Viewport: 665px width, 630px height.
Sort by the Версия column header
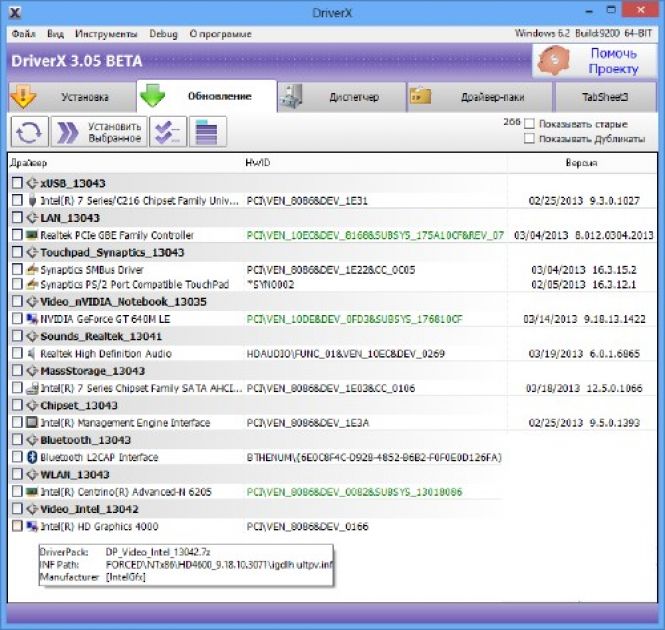(581, 163)
